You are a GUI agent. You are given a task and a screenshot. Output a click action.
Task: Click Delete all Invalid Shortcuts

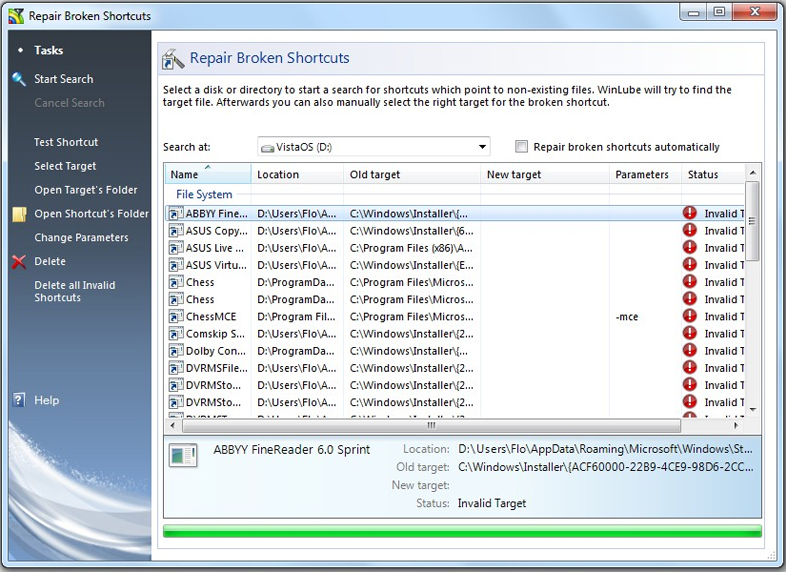pos(74,291)
